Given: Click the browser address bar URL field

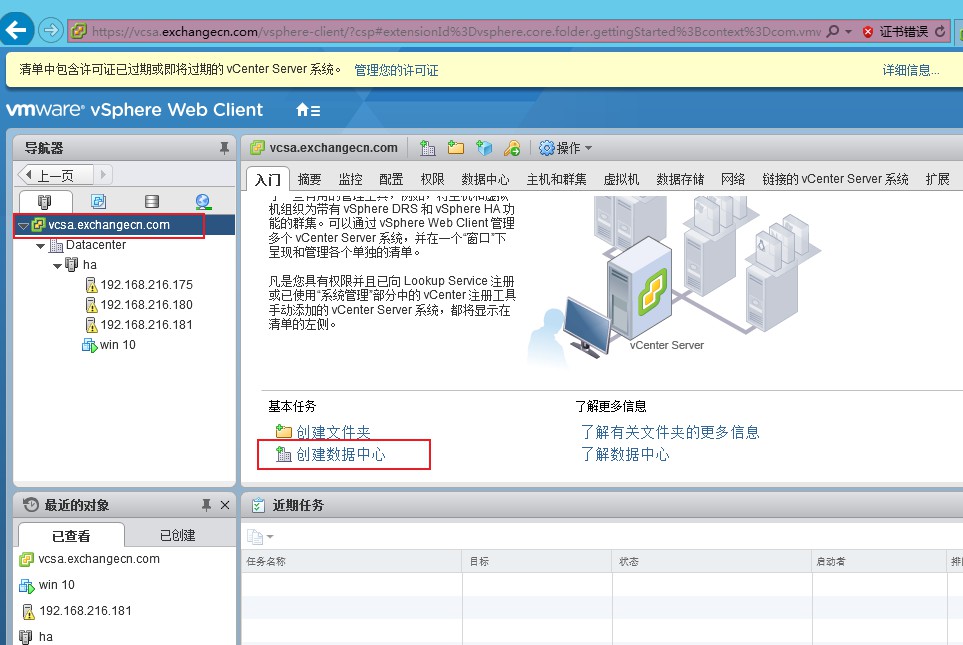Looking at the screenshot, I should (454, 31).
